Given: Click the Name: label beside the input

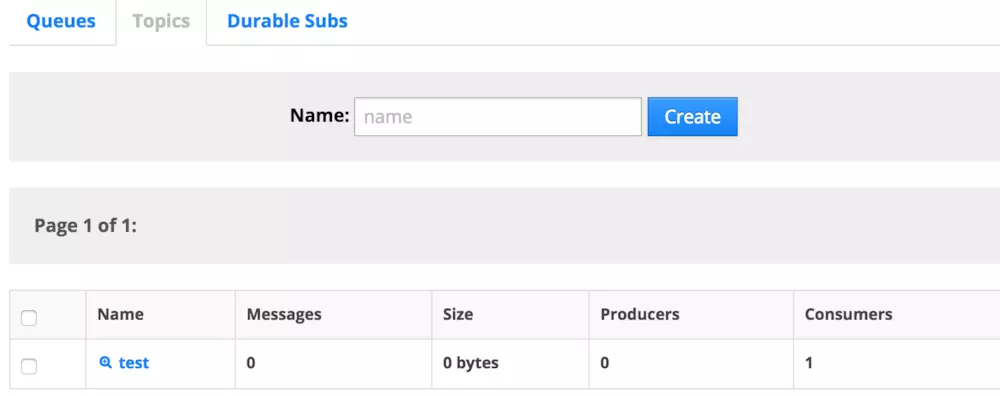Looking at the screenshot, I should click(320, 115).
